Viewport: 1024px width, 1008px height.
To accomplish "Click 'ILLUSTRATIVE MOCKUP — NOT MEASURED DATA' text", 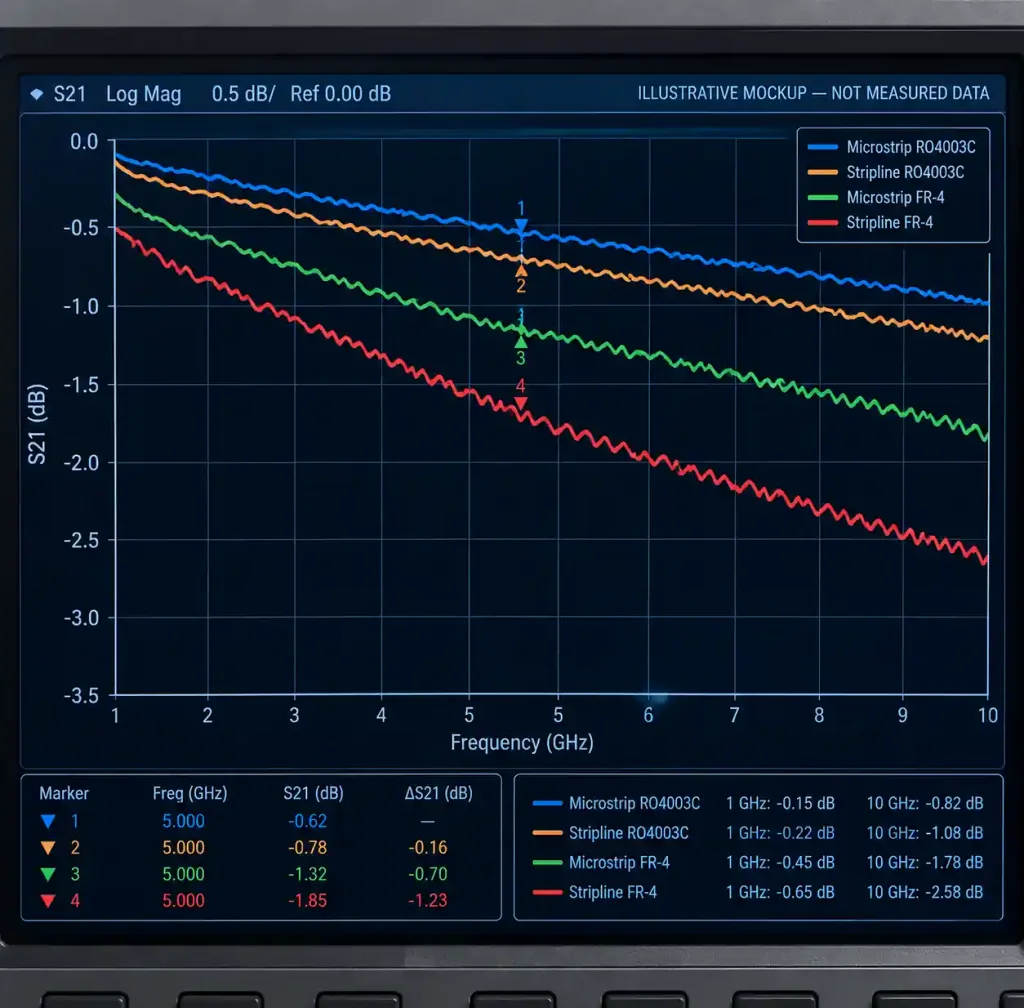I will point(813,93).
